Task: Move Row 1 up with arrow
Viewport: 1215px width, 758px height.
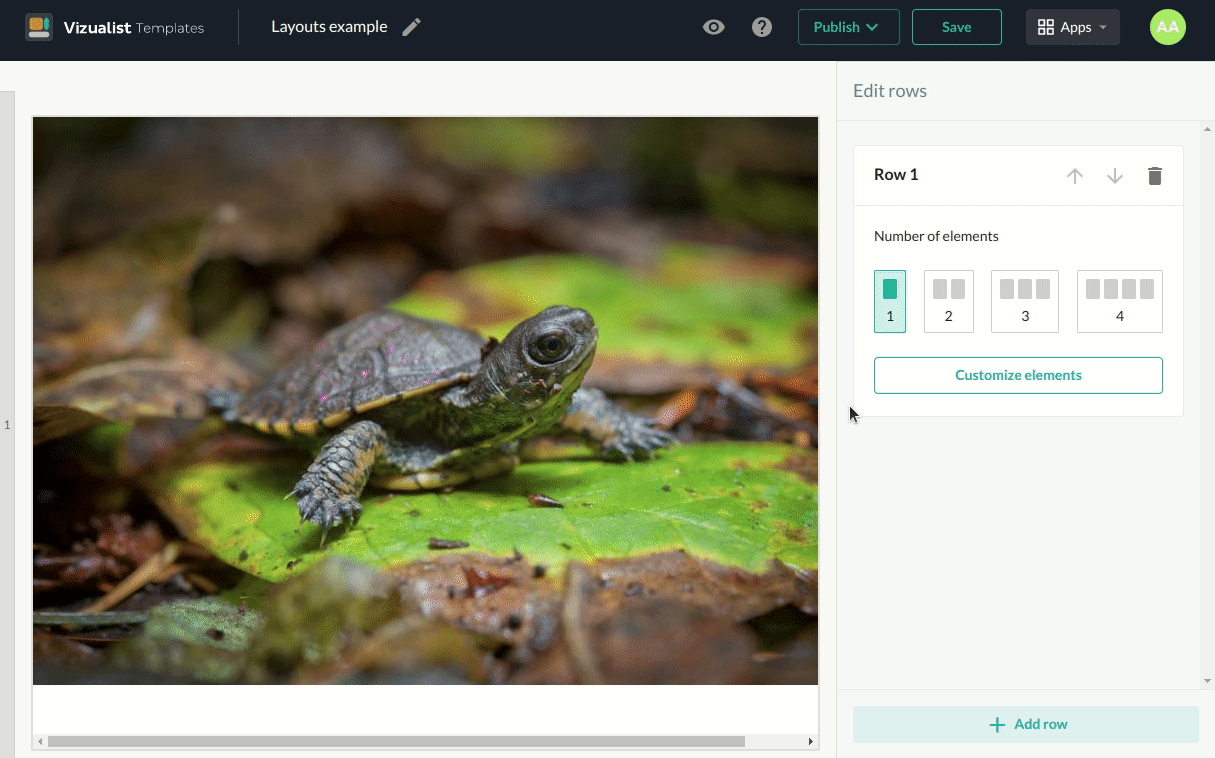Action: [x=1075, y=176]
